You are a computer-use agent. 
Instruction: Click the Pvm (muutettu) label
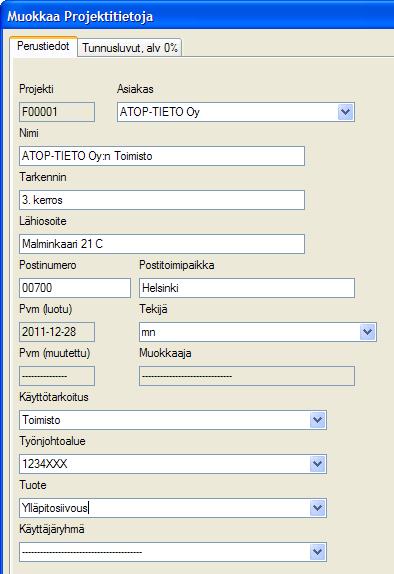point(55,353)
